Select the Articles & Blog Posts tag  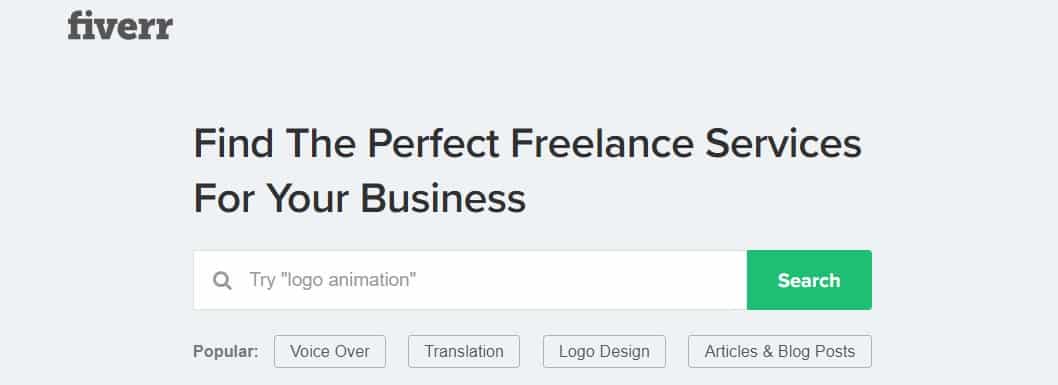780,351
